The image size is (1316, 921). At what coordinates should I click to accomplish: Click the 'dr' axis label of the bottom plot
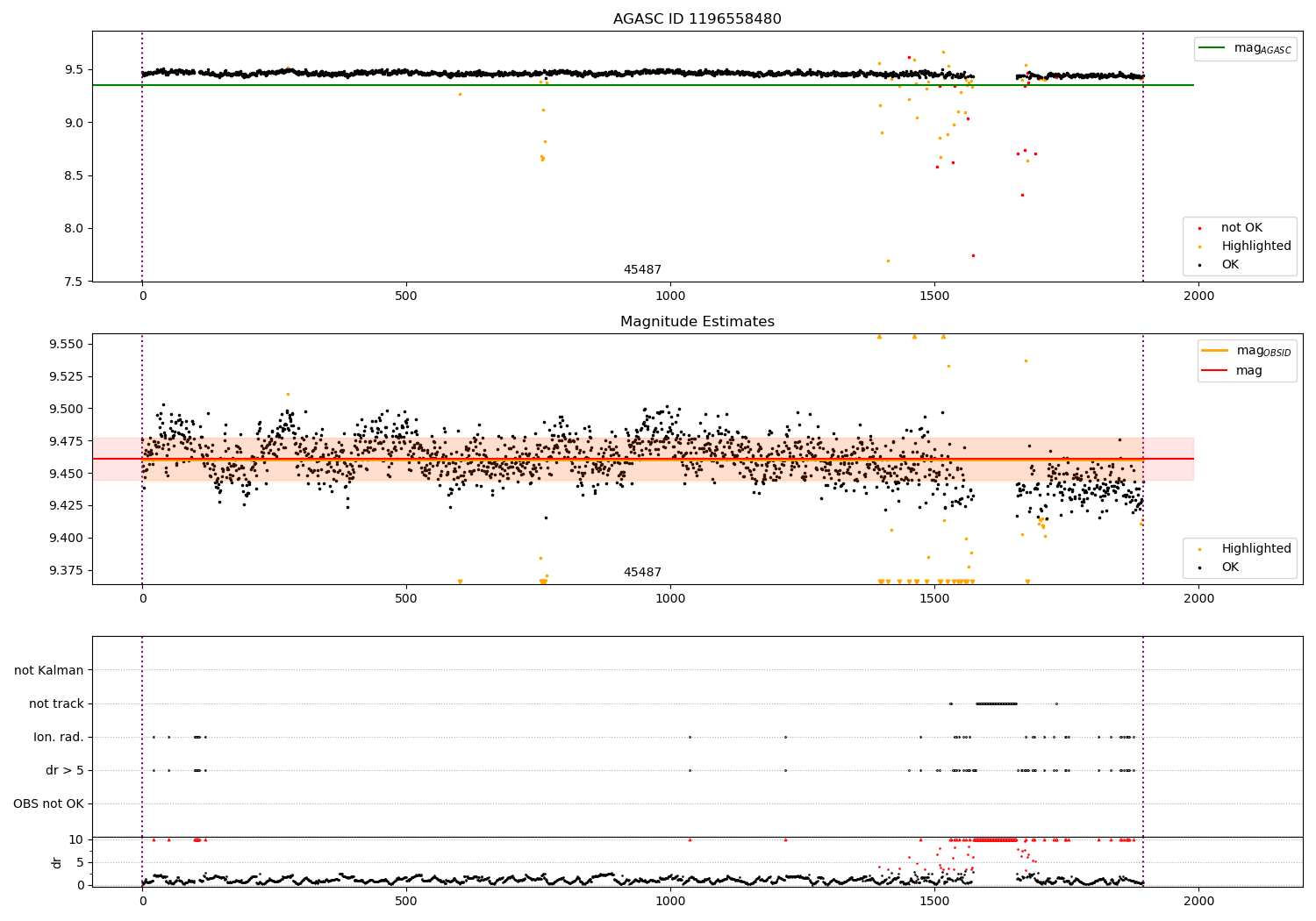coord(57,862)
